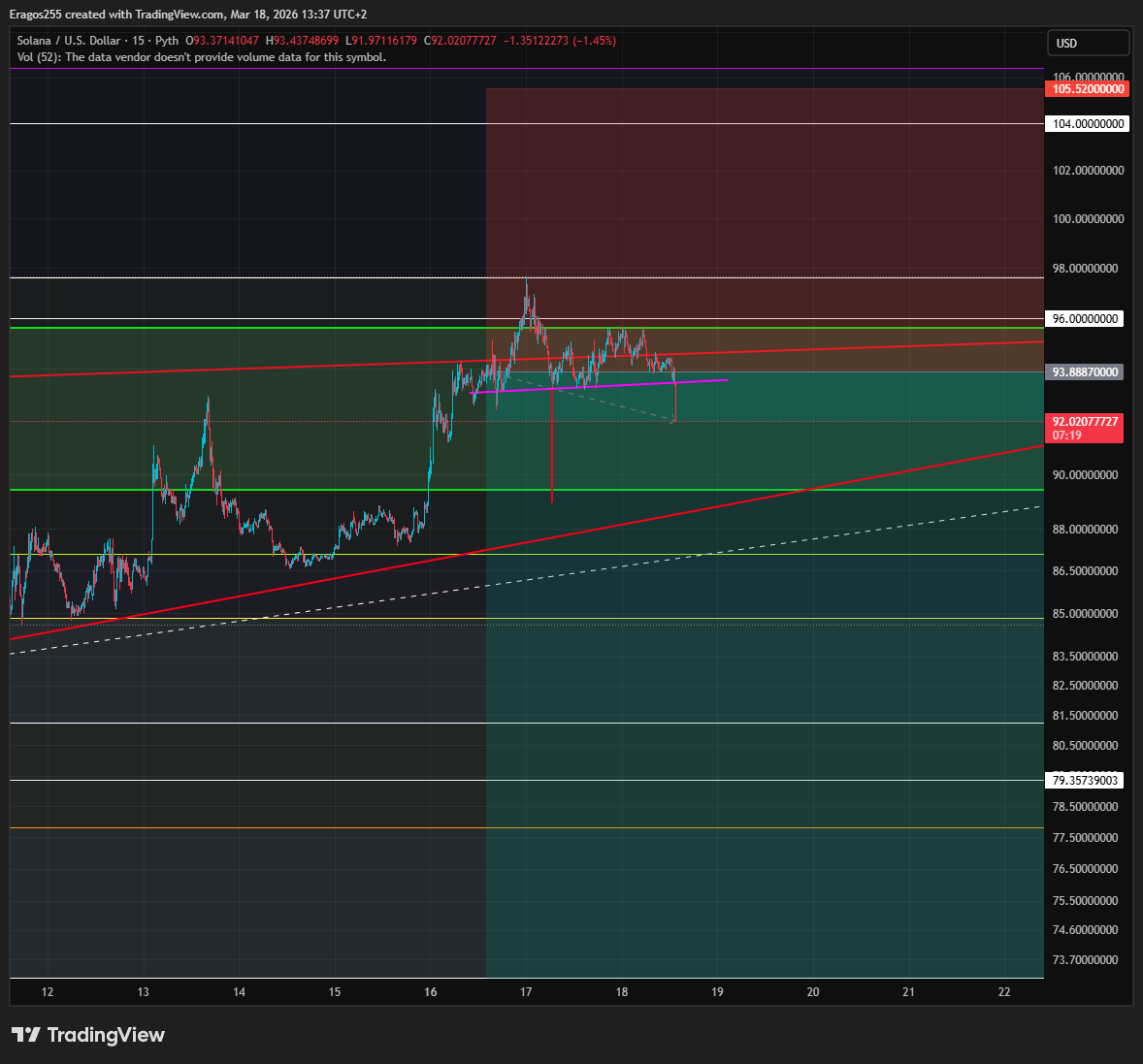Click the 77.50000000 price scale value
This screenshot has height=1064, width=1143.
pyautogui.click(x=1085, y=837)
